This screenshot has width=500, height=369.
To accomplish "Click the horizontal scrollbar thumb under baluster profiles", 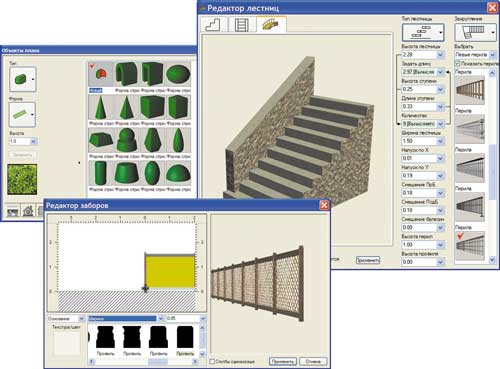I will 158,361.
